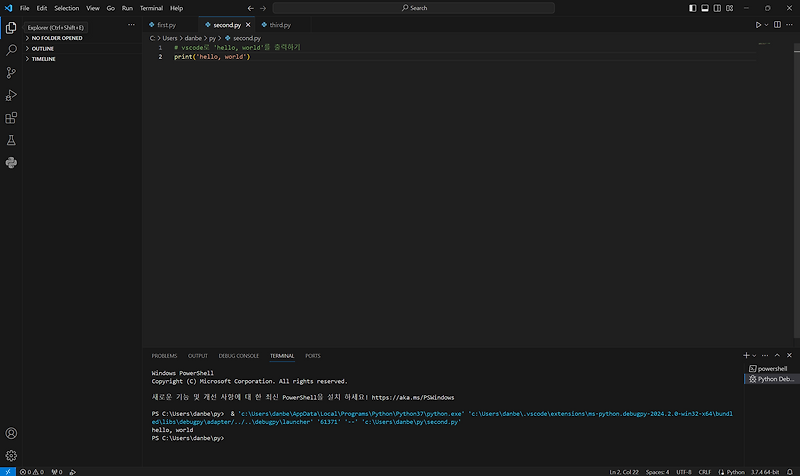The height and width of the screenshot is (476, 800).
Task: Open the Run menu
Action: coord(127,8)
